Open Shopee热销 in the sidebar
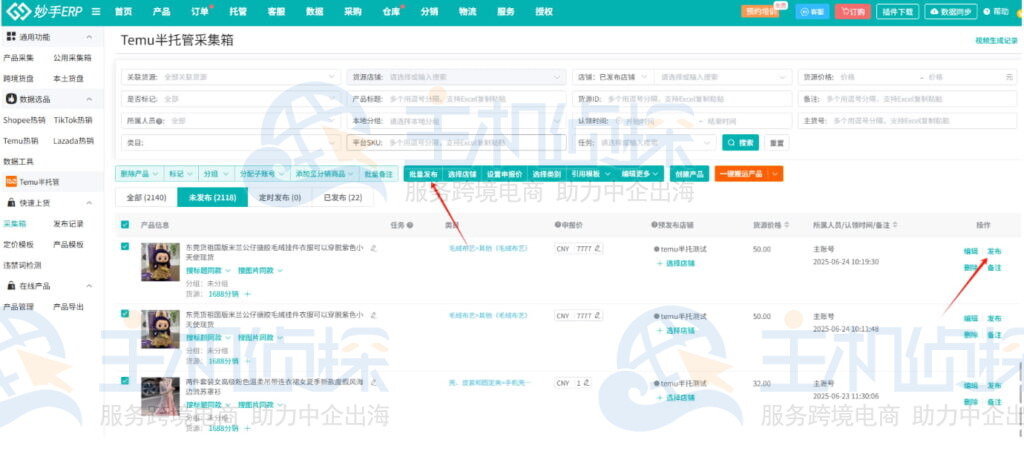This screenshot has width=1024, height=451. [x=24, y=120]
